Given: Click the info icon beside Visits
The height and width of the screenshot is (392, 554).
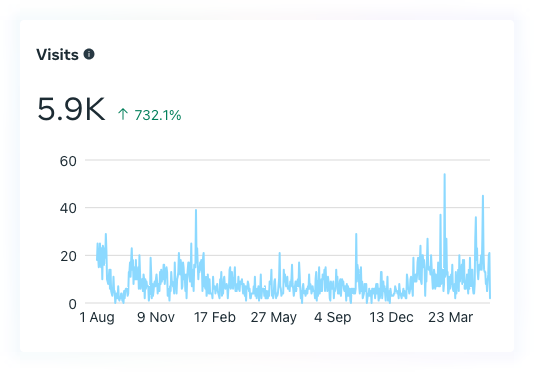Looking at the screenshot, I should [89, 54].
